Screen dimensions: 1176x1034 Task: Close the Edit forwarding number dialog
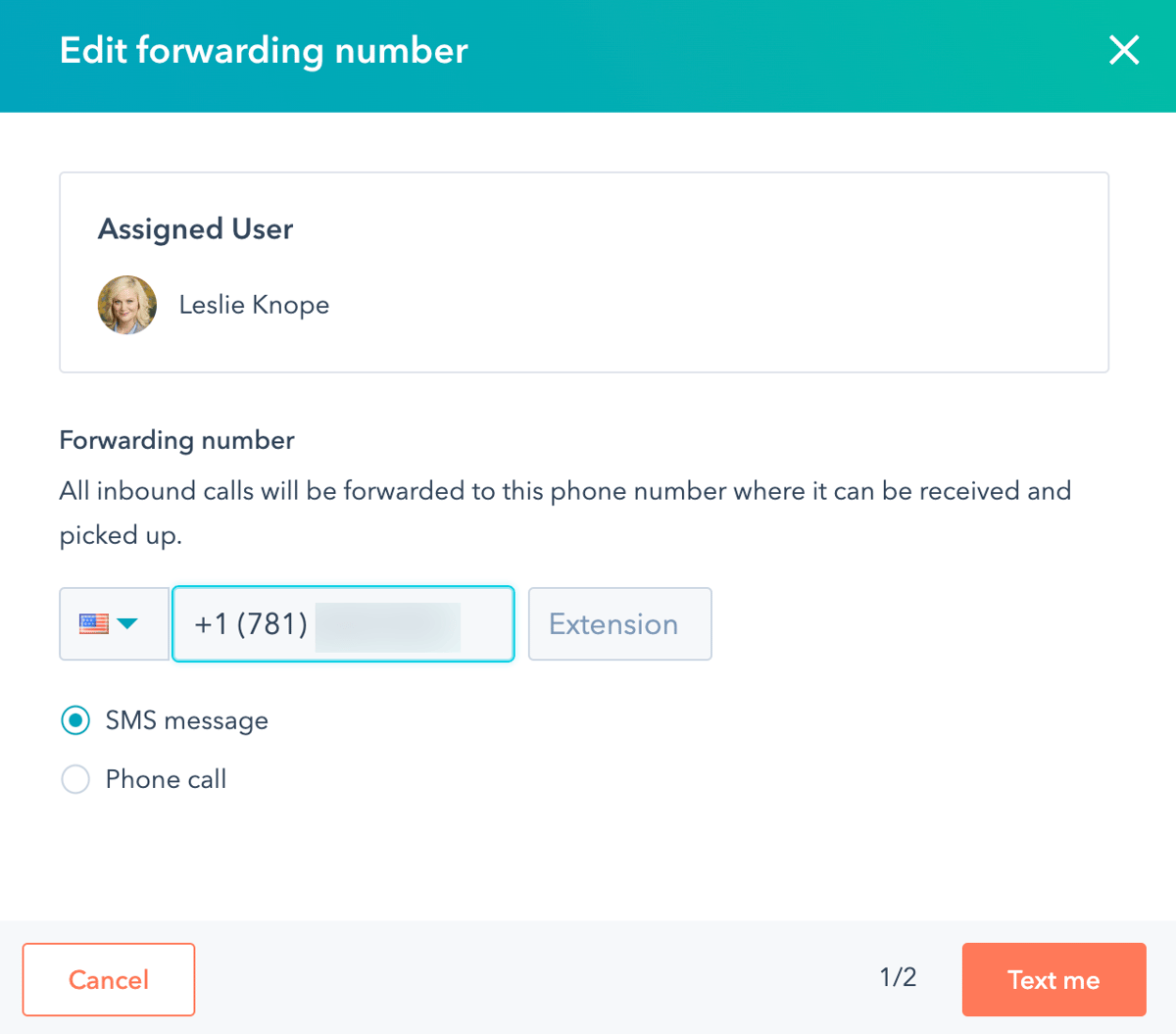click(1123, 50)
